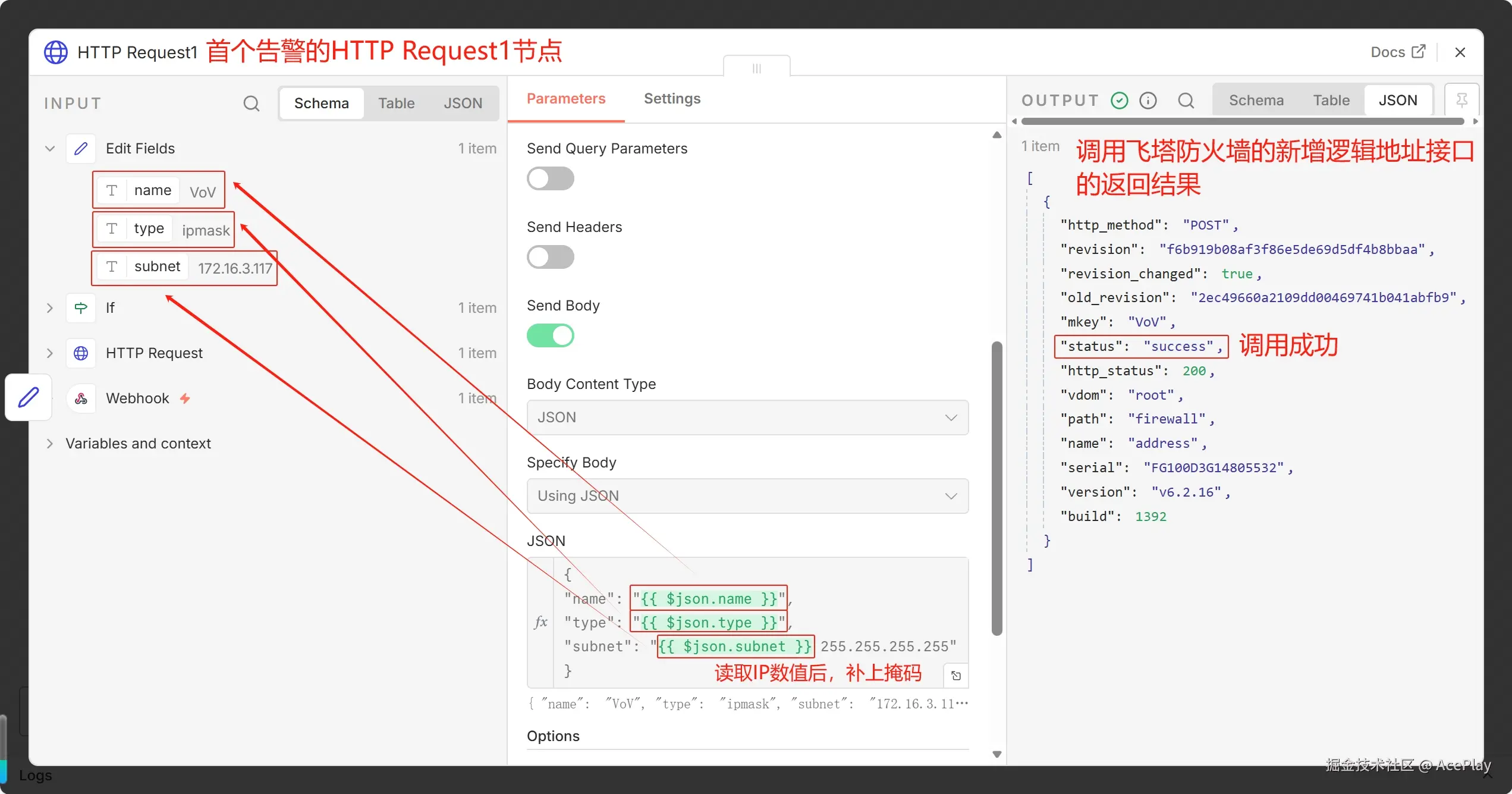Viewport: 1512px width, 794px height.
Task: Turn on the Send Headers switch
Action: 550,257
